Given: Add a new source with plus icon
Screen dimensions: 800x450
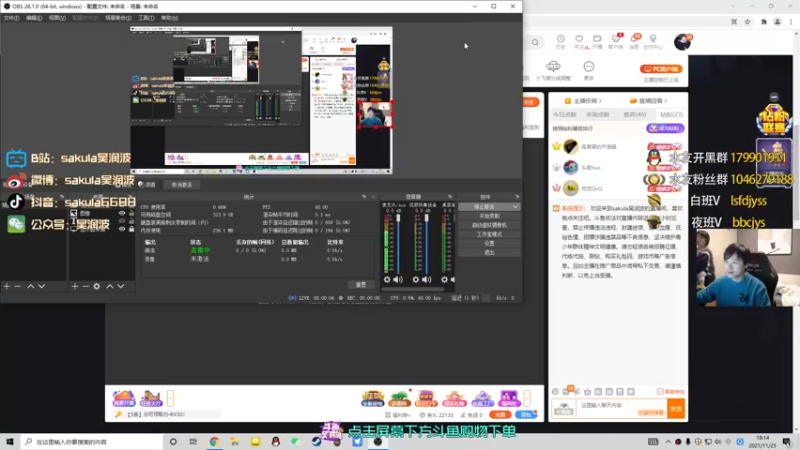Looking at the screenshot, I should [x=74, y=287].
